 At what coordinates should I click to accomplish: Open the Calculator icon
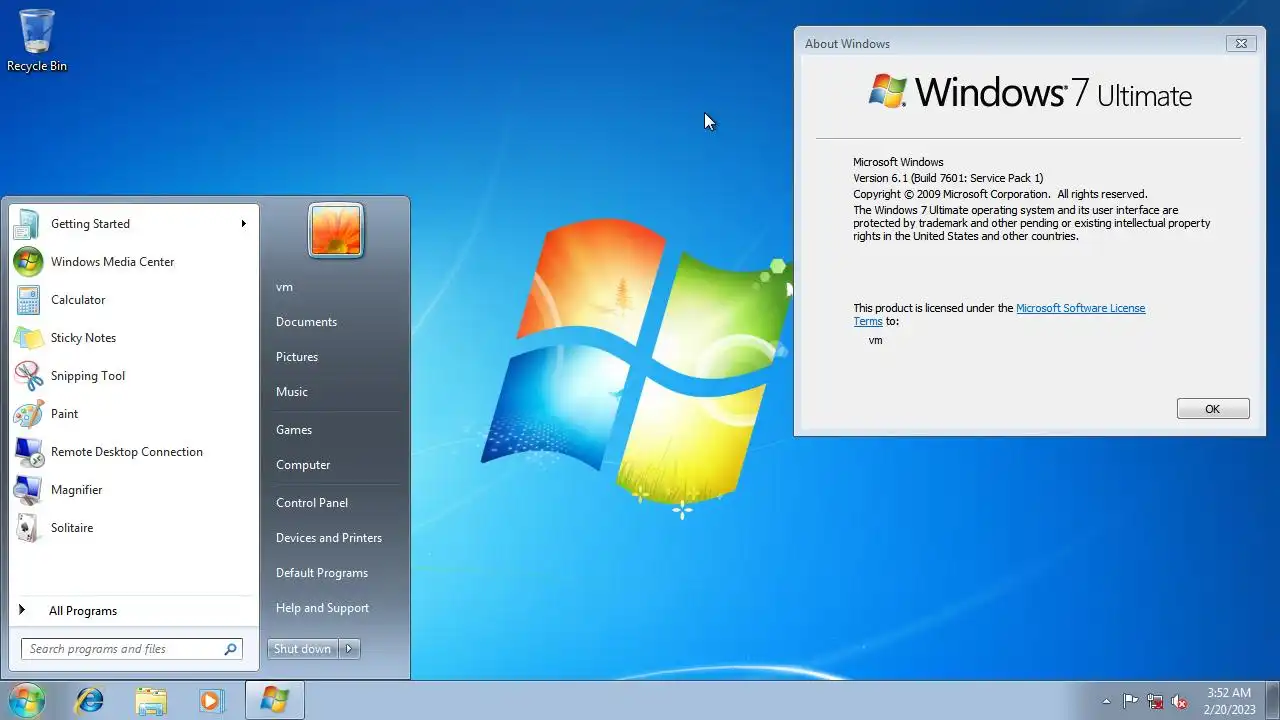pyautogui.click(x=27, y=300)
